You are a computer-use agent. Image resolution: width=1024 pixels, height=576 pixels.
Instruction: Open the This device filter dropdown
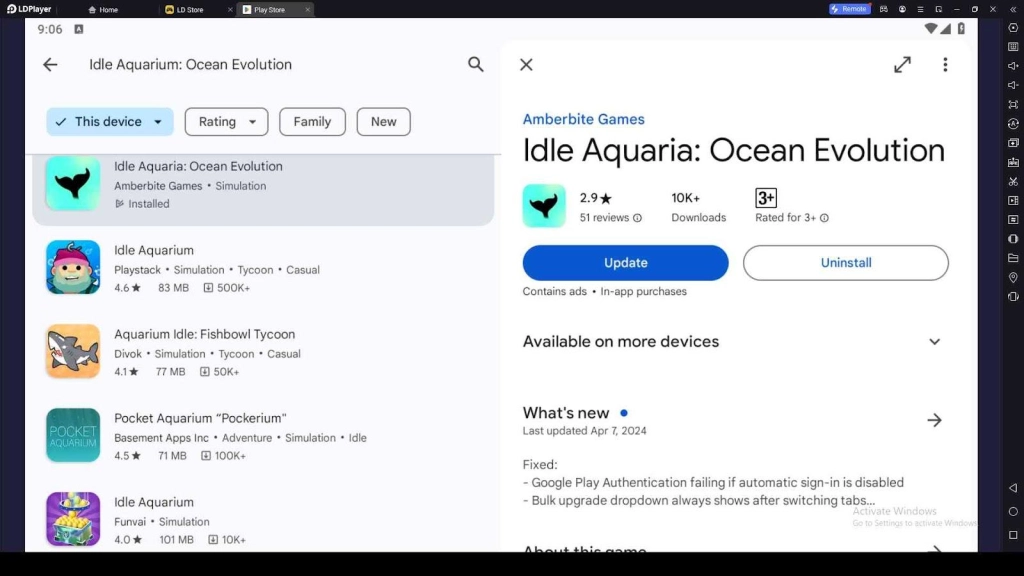[110, 121]
